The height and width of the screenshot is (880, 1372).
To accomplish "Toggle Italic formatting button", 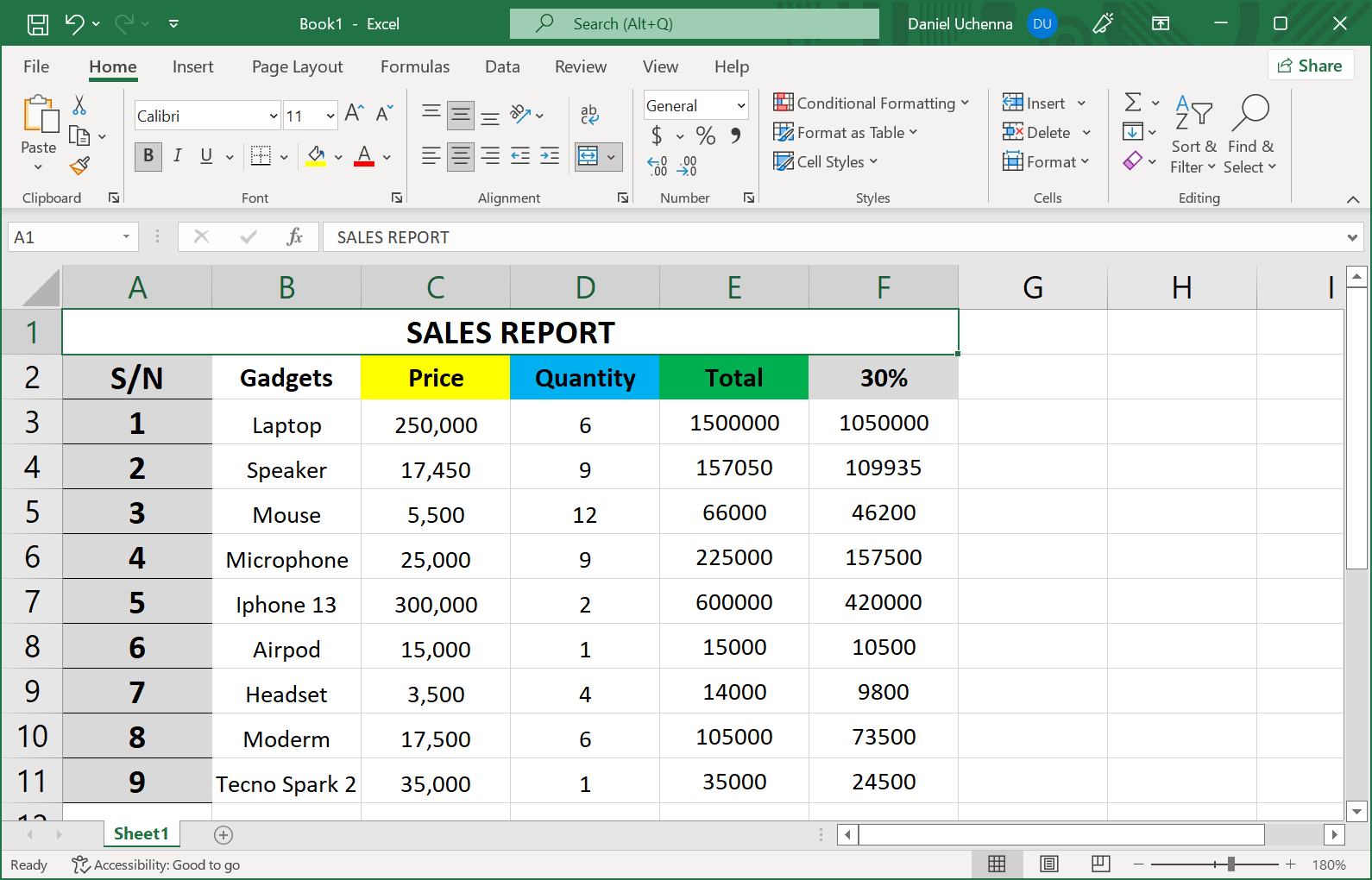I will [x=178, y=156].
